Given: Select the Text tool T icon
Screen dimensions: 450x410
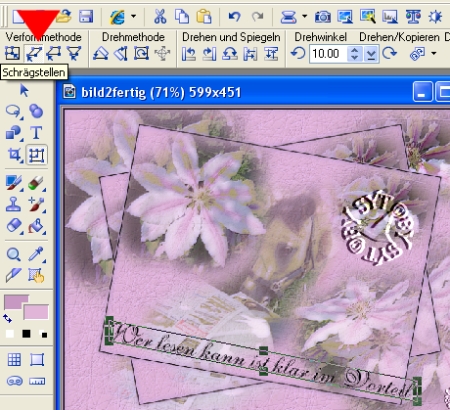Looking at the screenshot, I should pyautogui.click(x=36, y=133).
